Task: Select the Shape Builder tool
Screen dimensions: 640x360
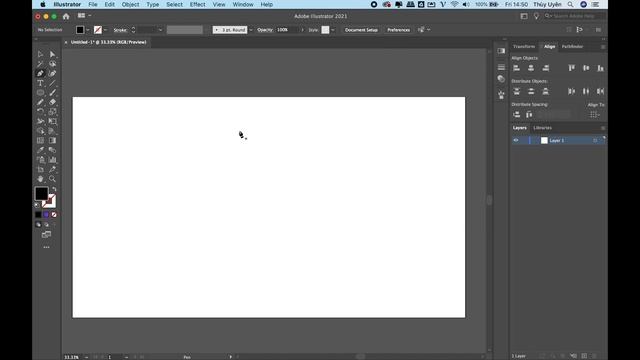Action: [x=40, y=131]
